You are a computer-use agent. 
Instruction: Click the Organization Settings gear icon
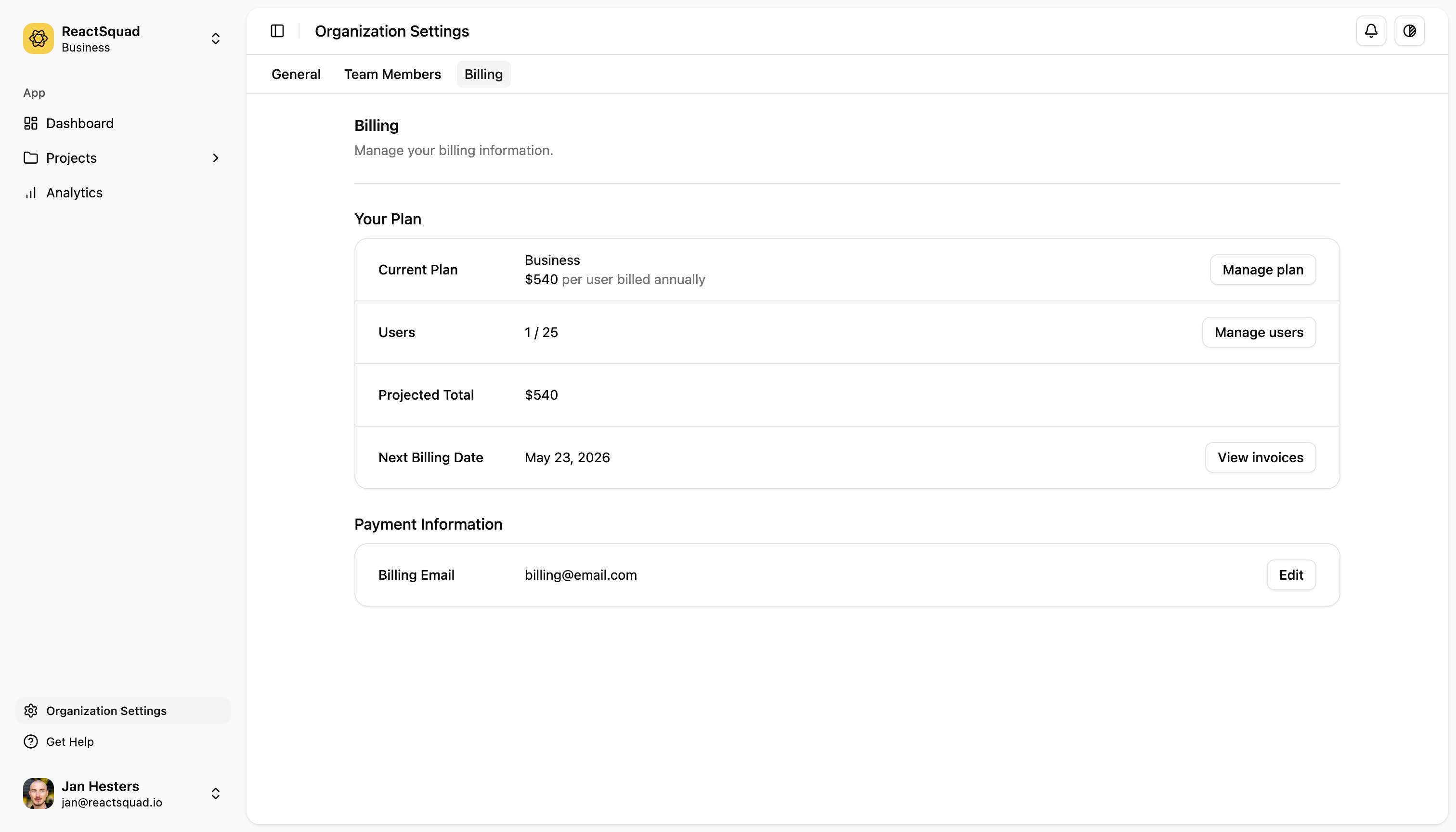point(31,710)
